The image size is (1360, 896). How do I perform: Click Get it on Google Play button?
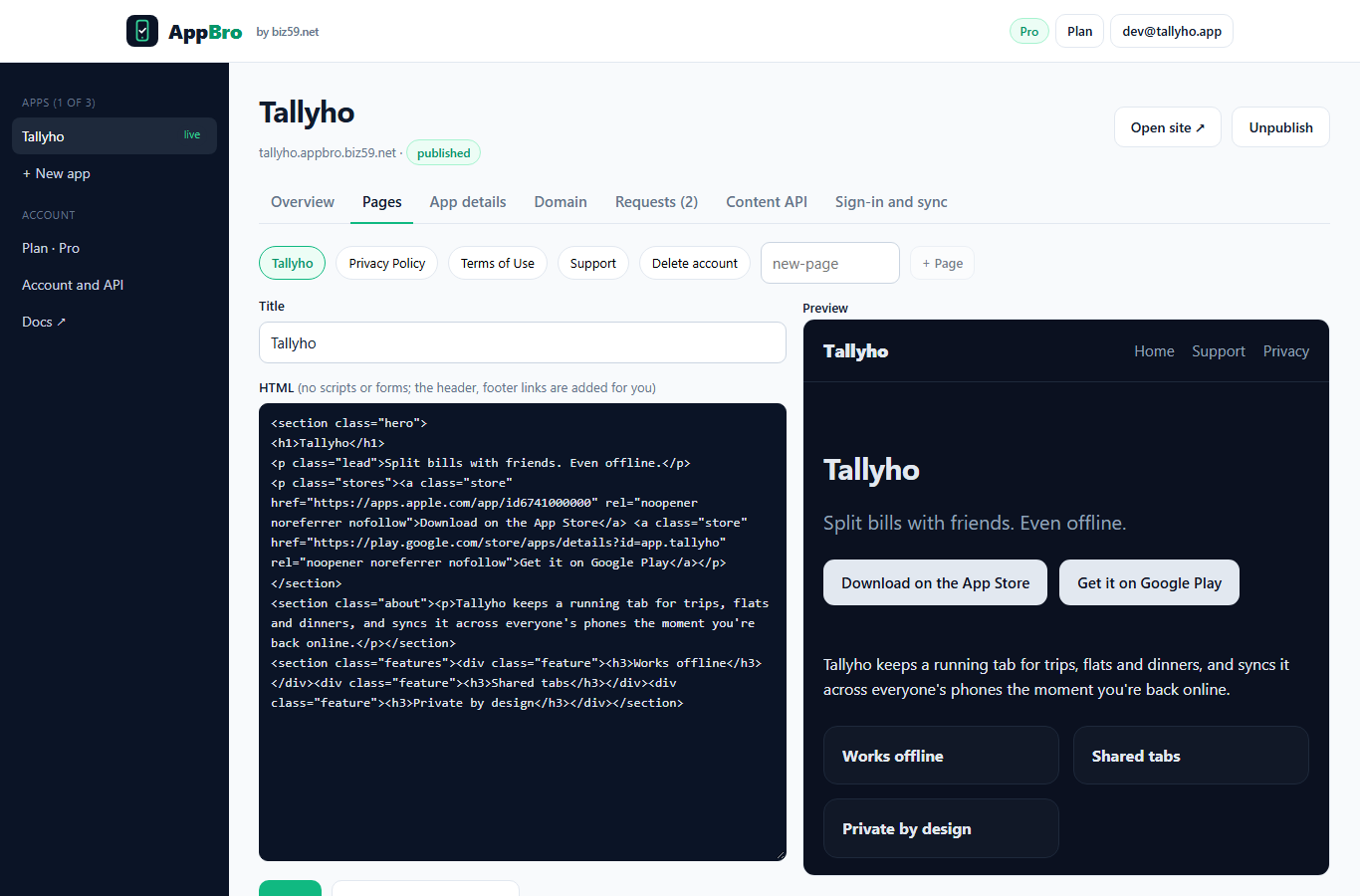pyautogui.click(x=1149, y=582)
